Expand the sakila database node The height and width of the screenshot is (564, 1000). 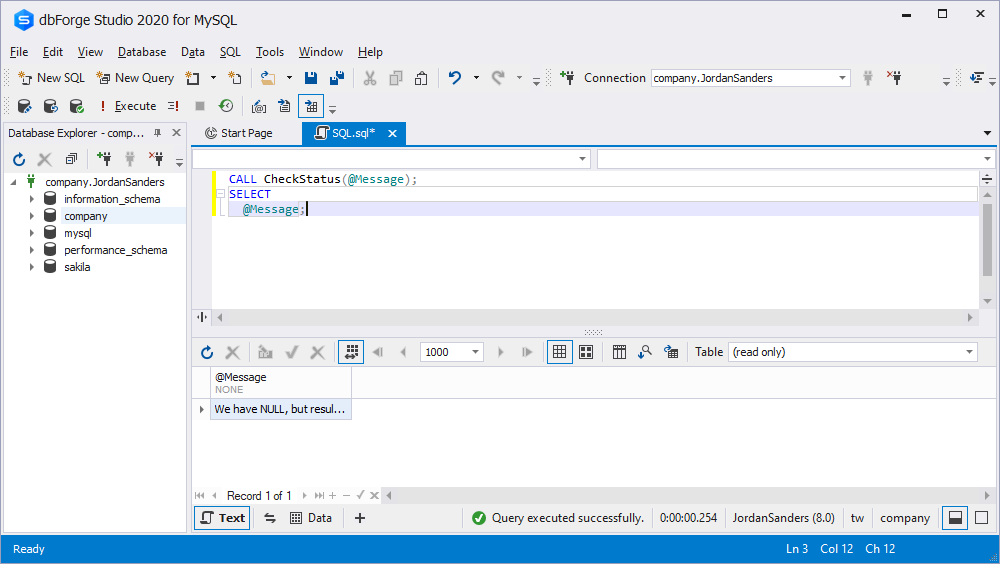pos(31,267)
